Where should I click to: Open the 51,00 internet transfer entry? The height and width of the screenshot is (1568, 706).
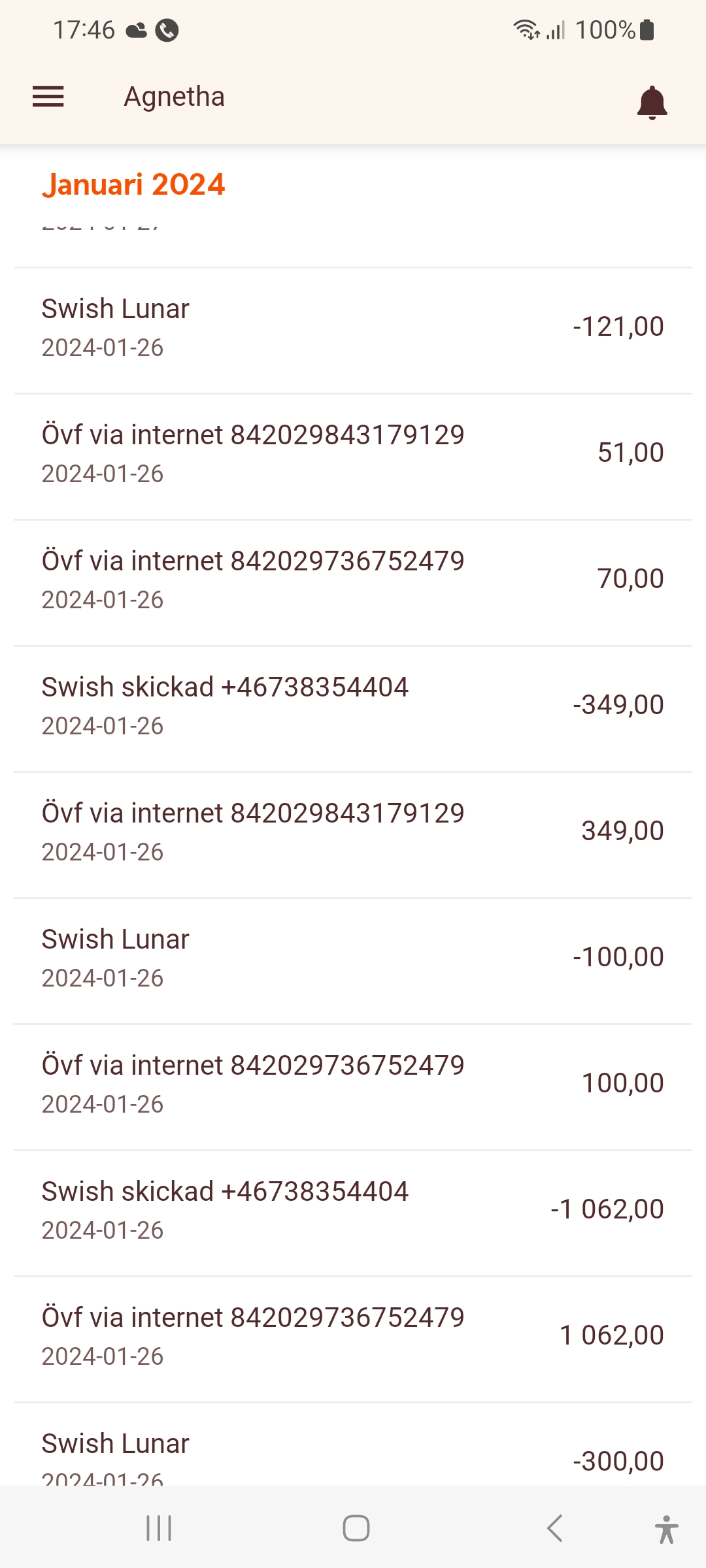[x=353, y=453]
